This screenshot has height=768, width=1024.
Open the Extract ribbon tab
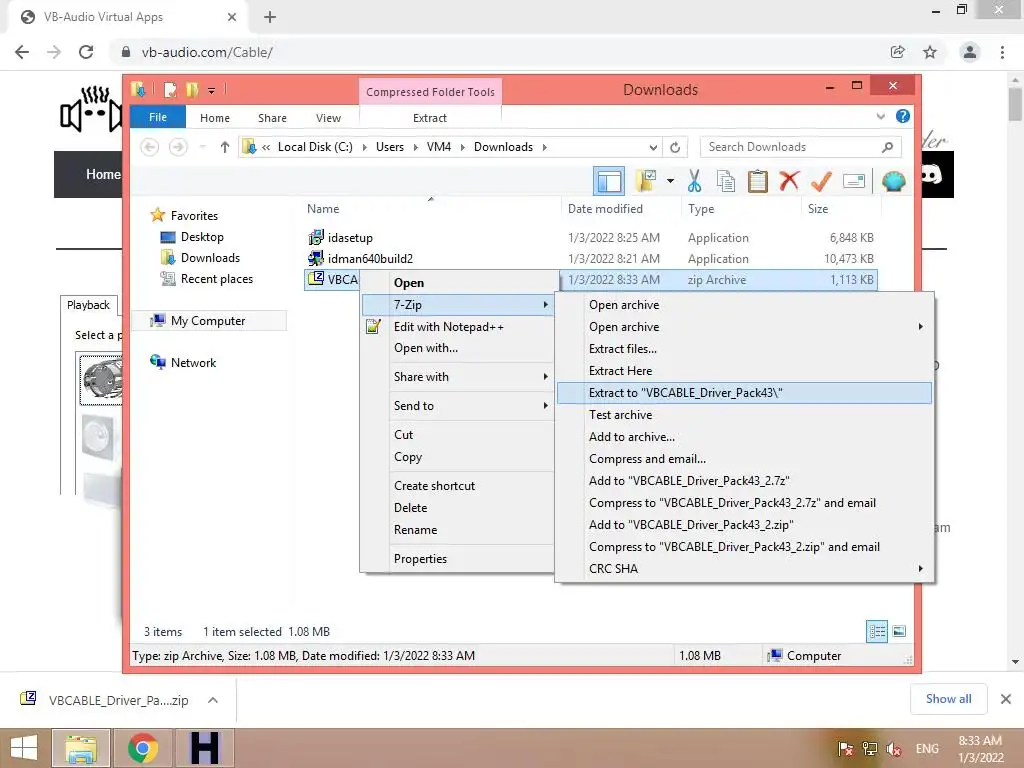(430, 118)
